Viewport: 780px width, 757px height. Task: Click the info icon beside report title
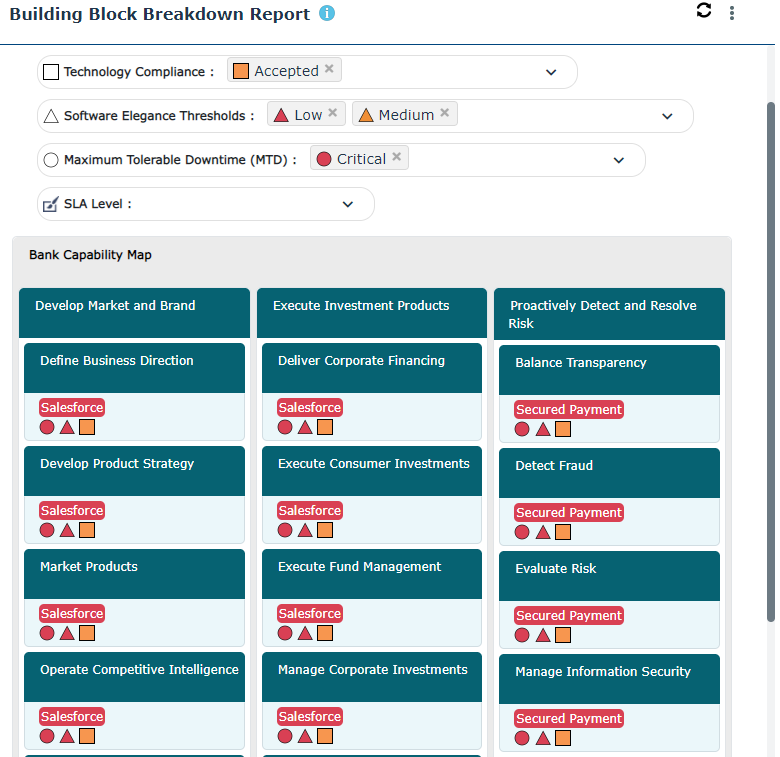pyautogui.click(x=327, y=13)
